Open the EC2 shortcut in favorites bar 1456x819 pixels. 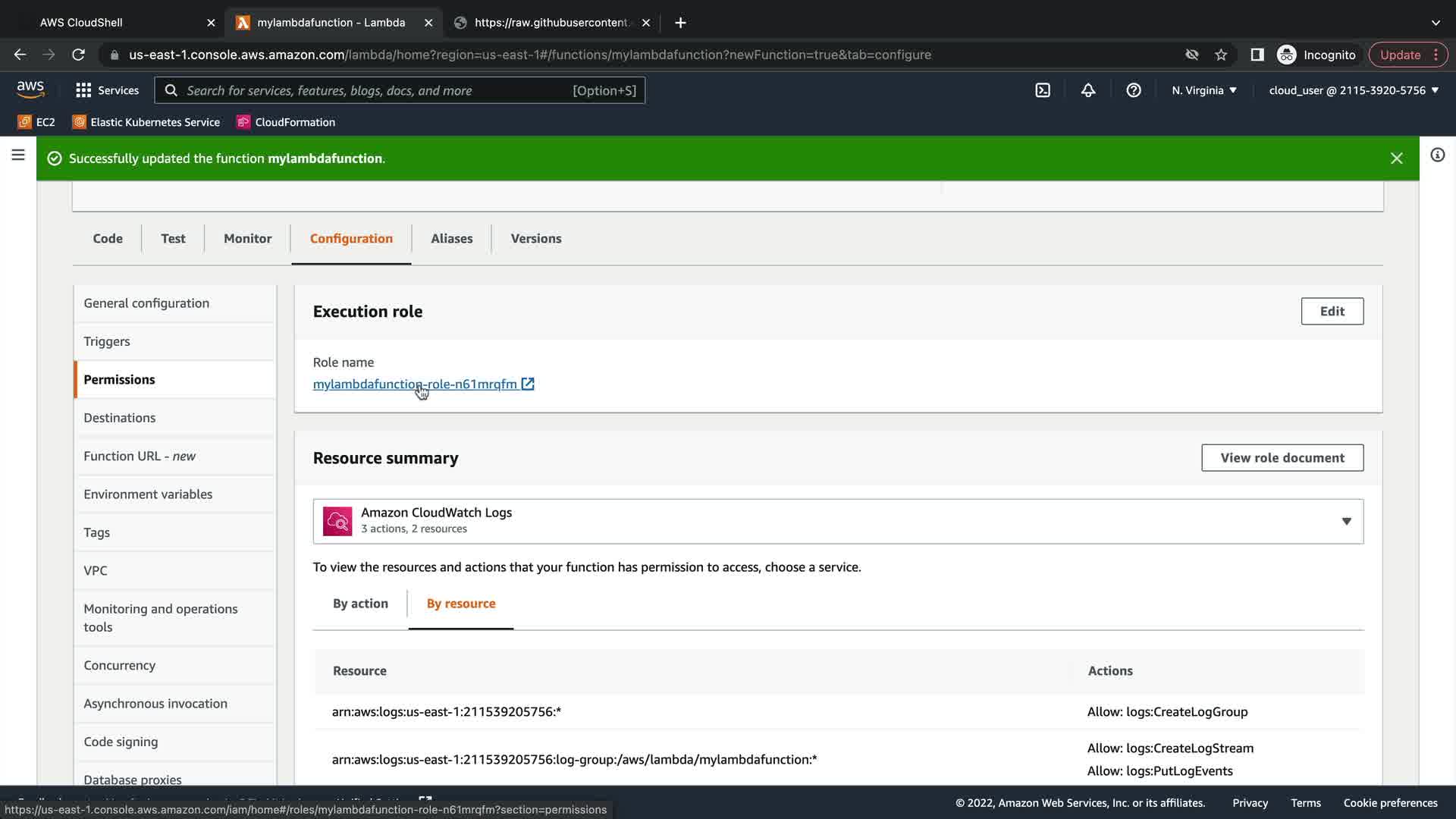(36, 122)
